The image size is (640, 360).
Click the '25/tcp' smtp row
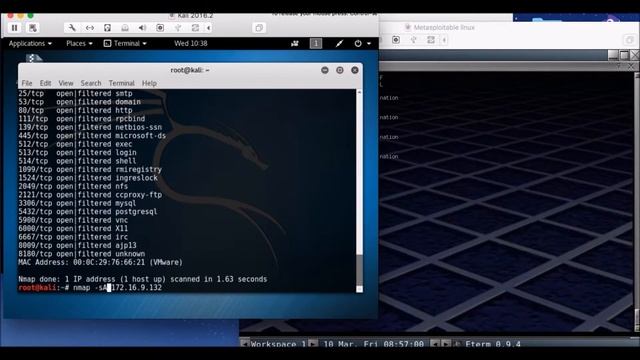(76, 93)
